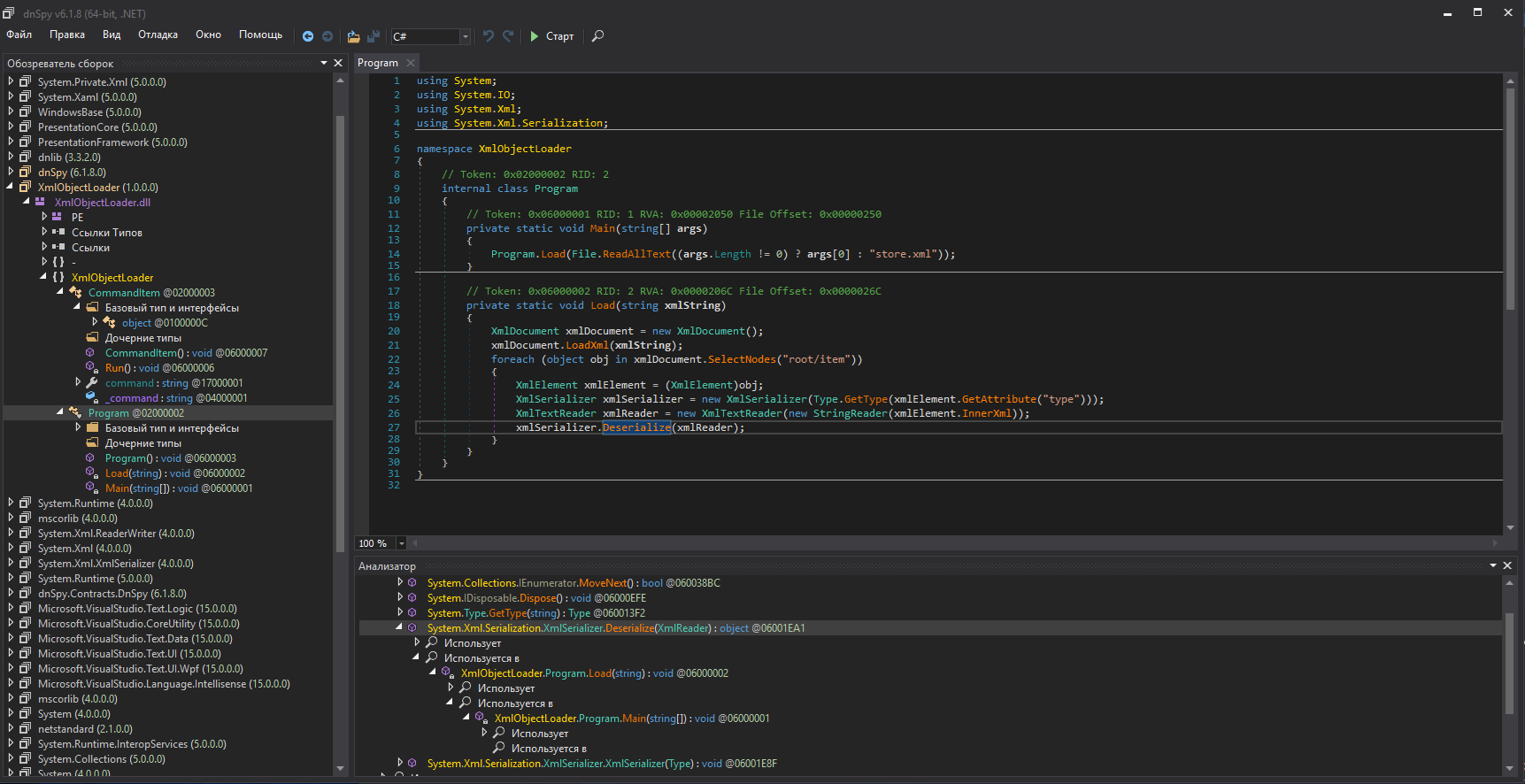Click the navigate back arrow icon
1525x784 pixels.
pos(308,36)
